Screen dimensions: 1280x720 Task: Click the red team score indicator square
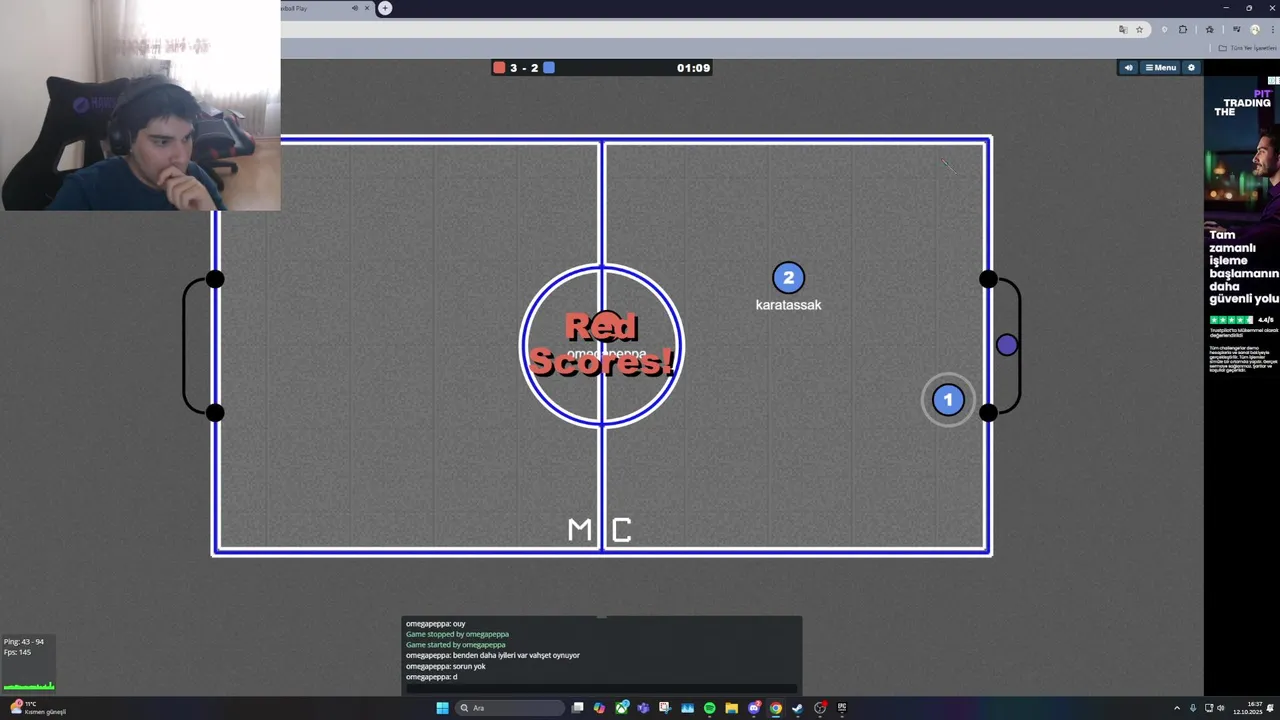499,68
